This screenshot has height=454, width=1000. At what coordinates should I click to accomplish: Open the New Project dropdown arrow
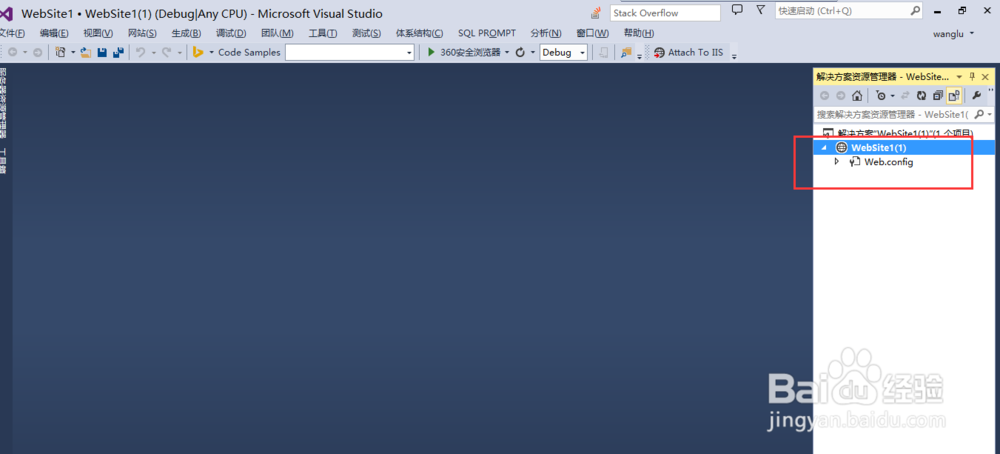pos(73,52)
